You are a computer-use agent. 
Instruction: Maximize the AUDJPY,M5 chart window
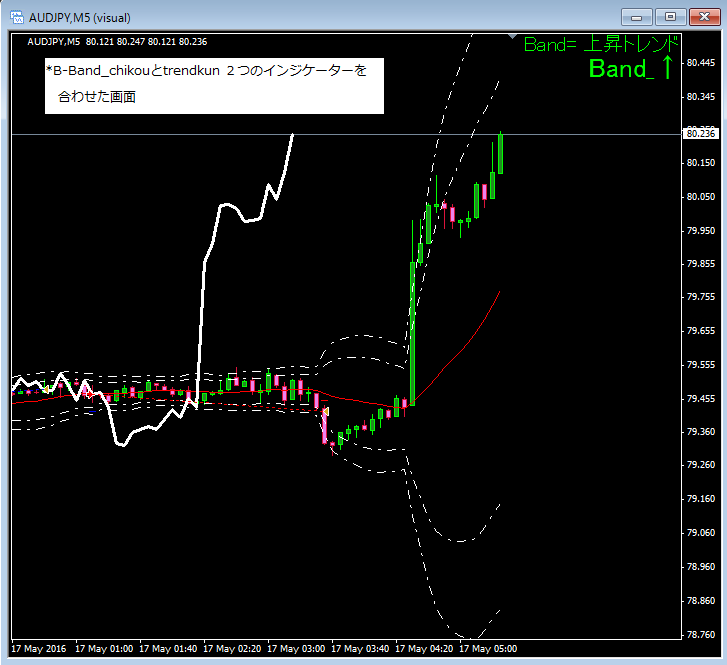(670, 17)
